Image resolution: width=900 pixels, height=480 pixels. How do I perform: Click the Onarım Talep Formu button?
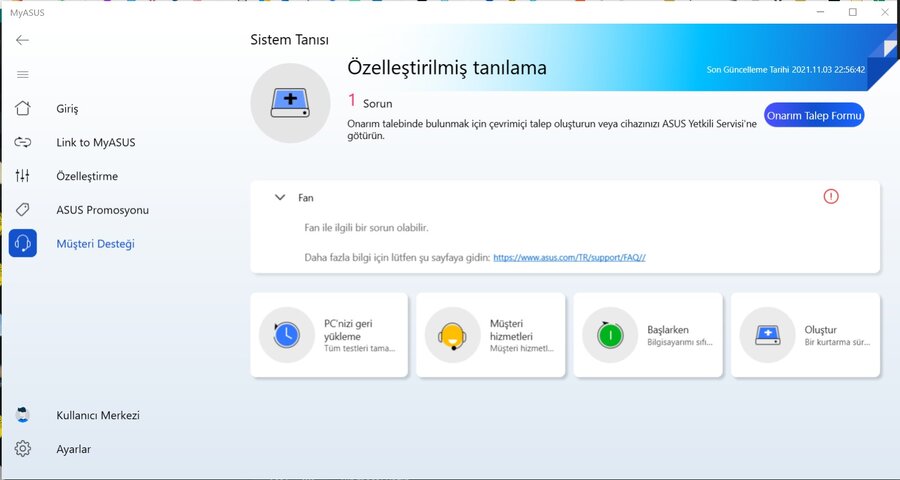tap(814, 115)
